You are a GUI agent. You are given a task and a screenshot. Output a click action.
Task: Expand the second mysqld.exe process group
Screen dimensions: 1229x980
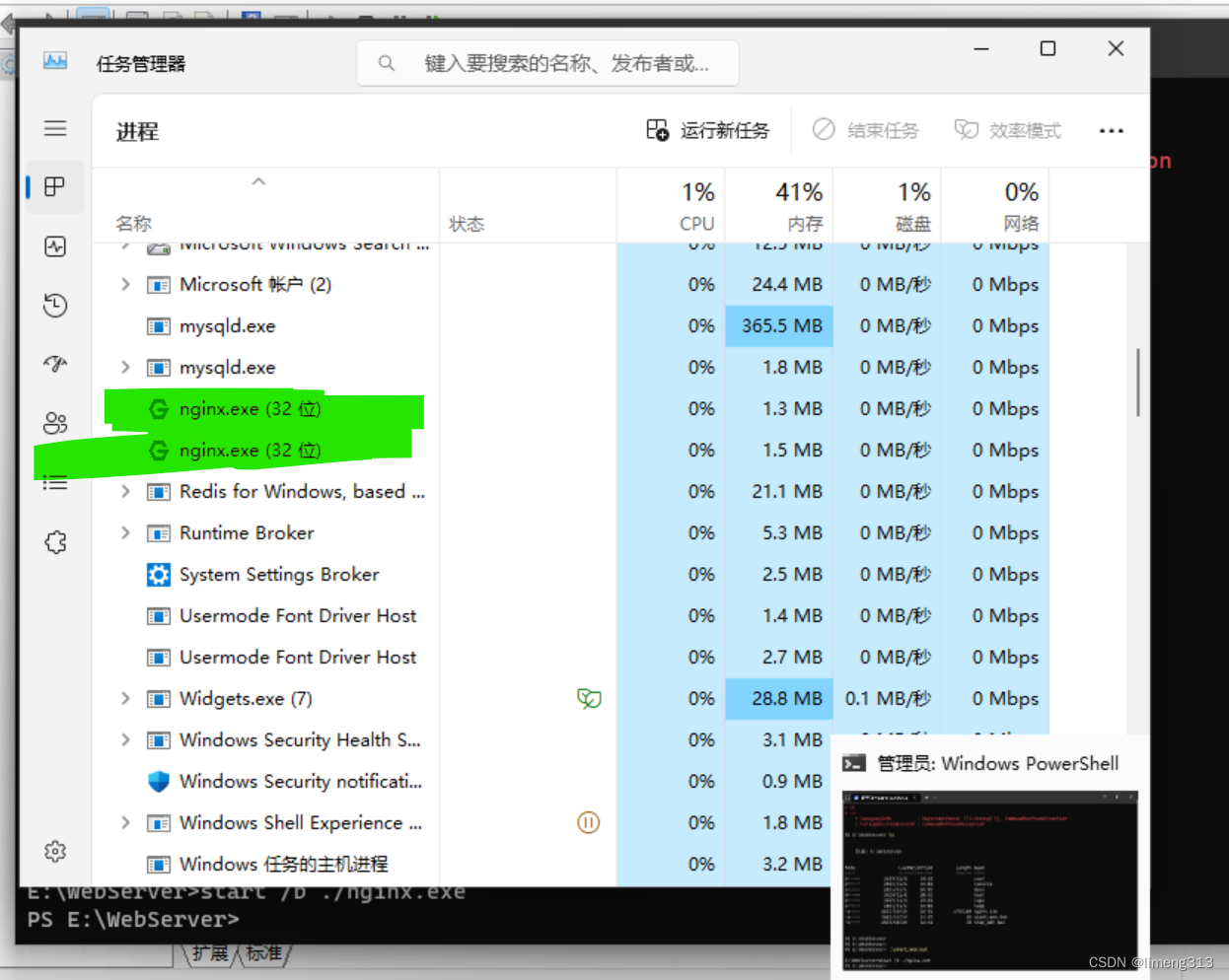125,367
